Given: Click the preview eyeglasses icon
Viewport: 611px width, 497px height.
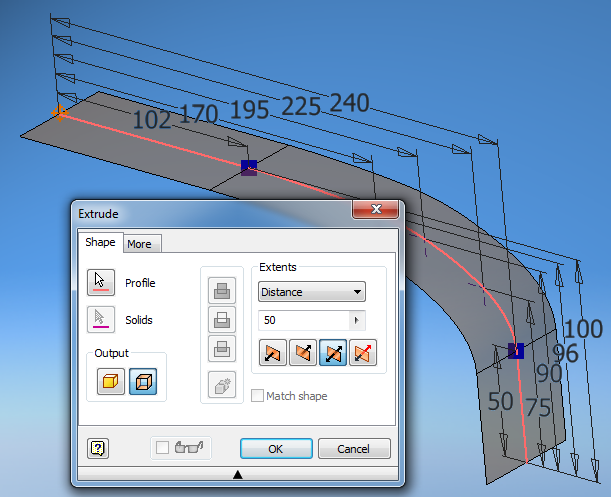Looking at the screenshot, I should tap(189, 447).
